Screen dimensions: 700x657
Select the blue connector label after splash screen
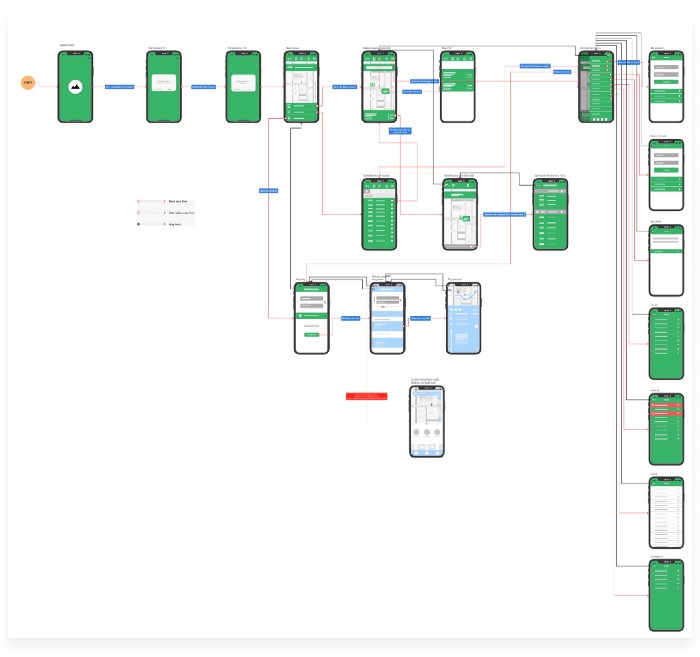[x=119, y=87]
